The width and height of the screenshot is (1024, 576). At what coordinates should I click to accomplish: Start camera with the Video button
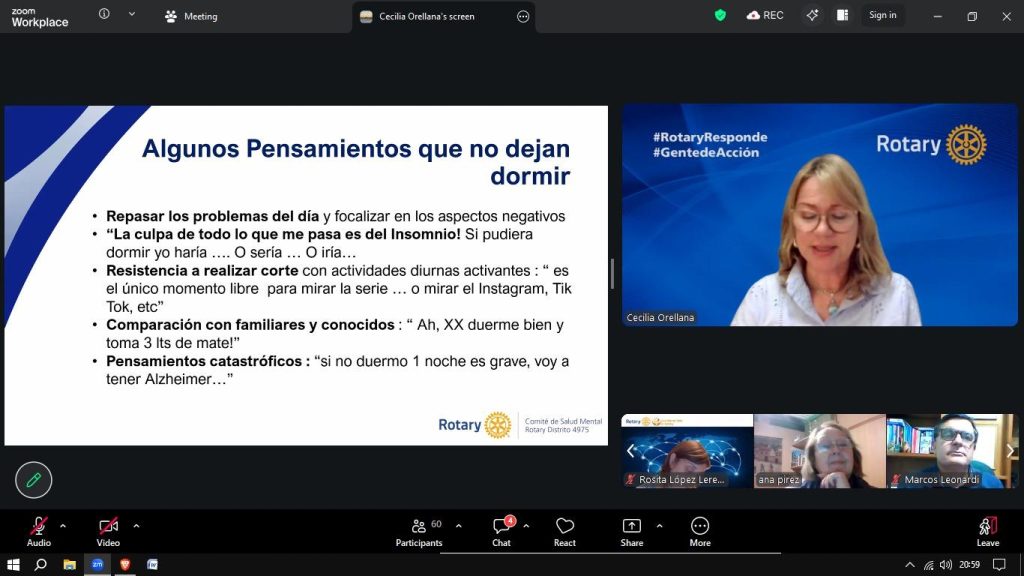point(108,531)
